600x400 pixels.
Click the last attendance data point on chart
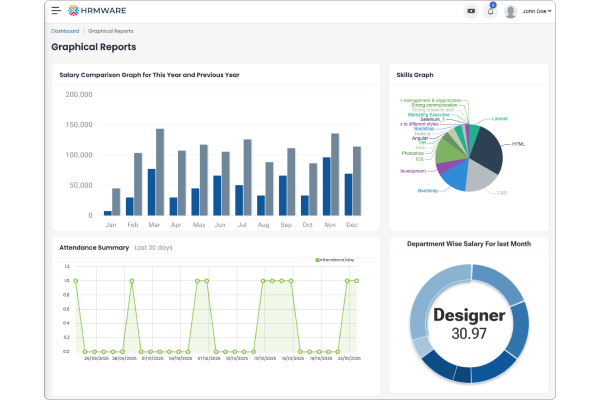(x=356, y=281)
